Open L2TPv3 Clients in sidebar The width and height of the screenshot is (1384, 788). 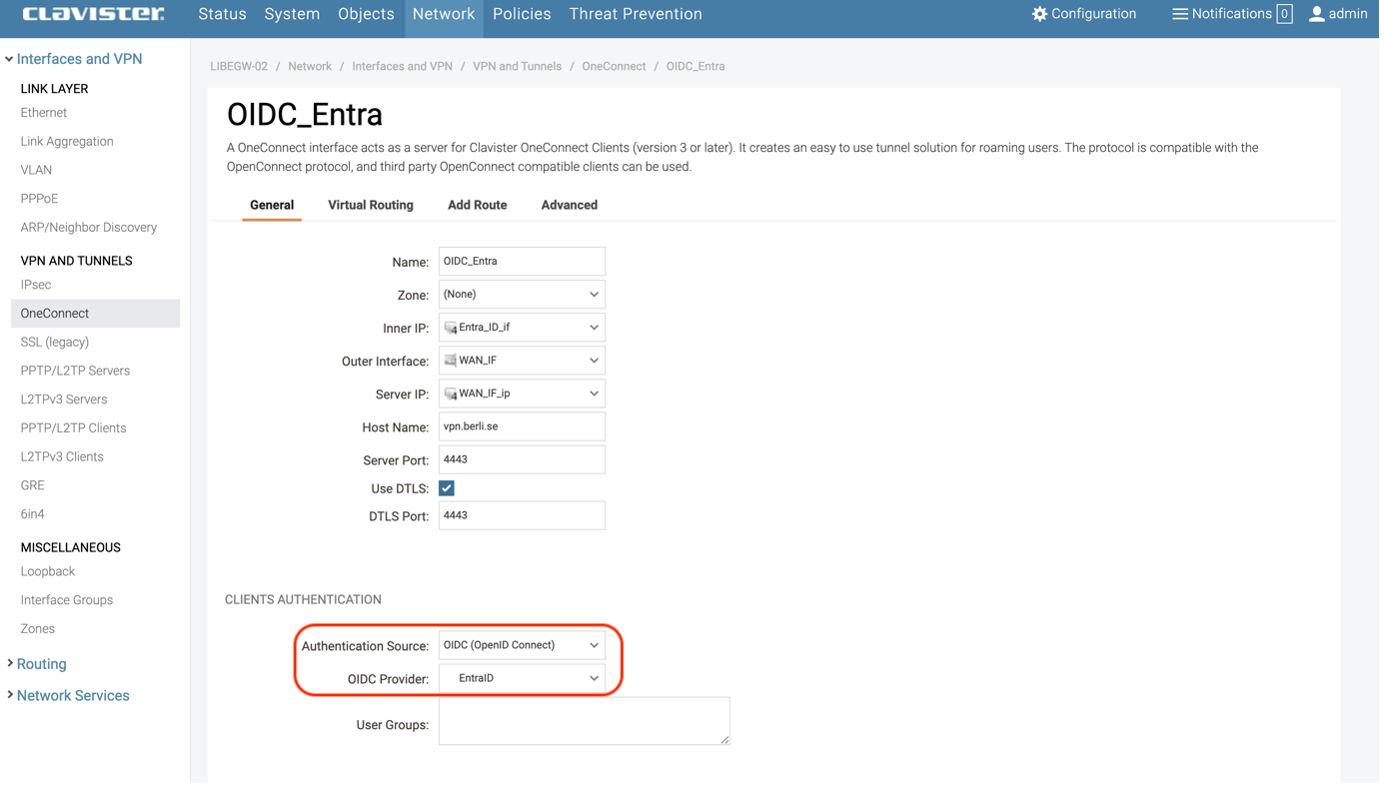62,457
